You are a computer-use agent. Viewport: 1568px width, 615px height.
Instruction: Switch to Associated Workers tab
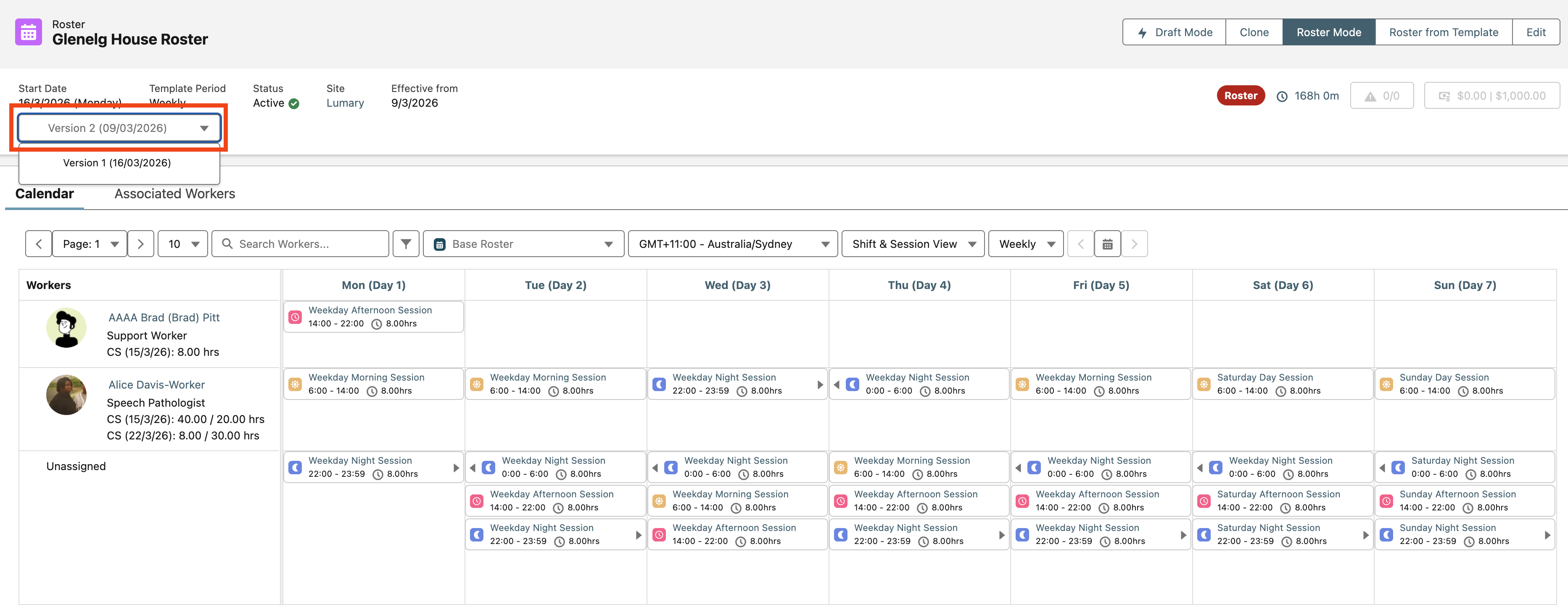point(175,193)
